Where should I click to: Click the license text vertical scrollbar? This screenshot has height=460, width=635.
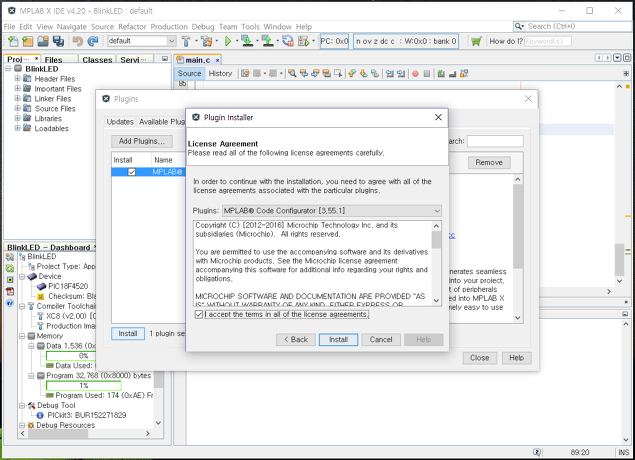click(x=436, y=263)
